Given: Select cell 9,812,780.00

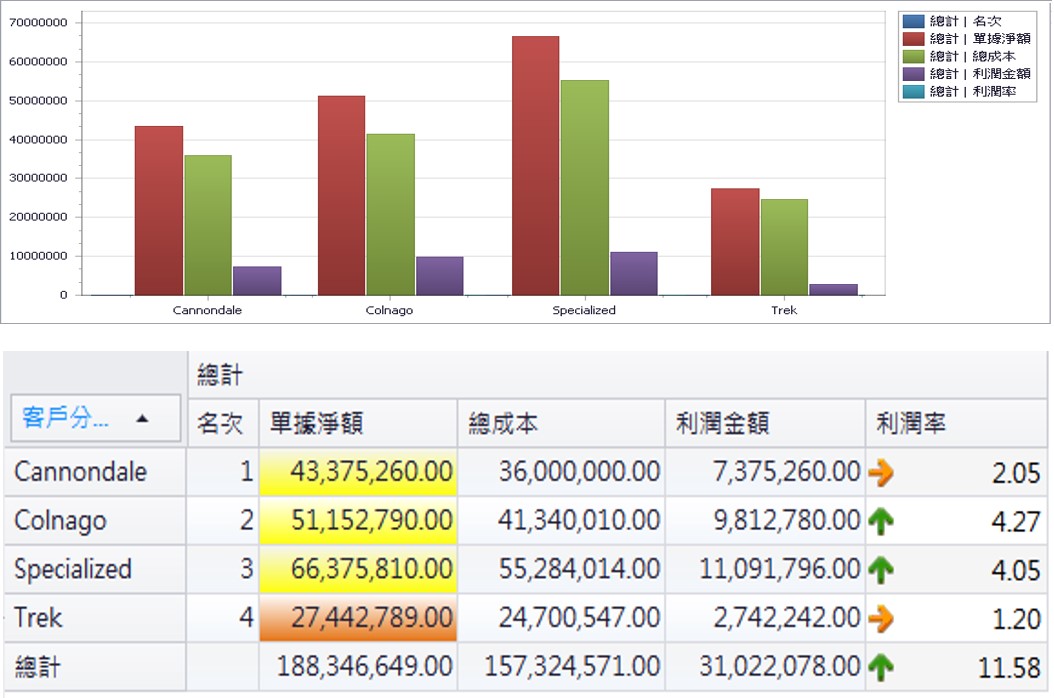Looking at the screenshot, I should point(765,520).
